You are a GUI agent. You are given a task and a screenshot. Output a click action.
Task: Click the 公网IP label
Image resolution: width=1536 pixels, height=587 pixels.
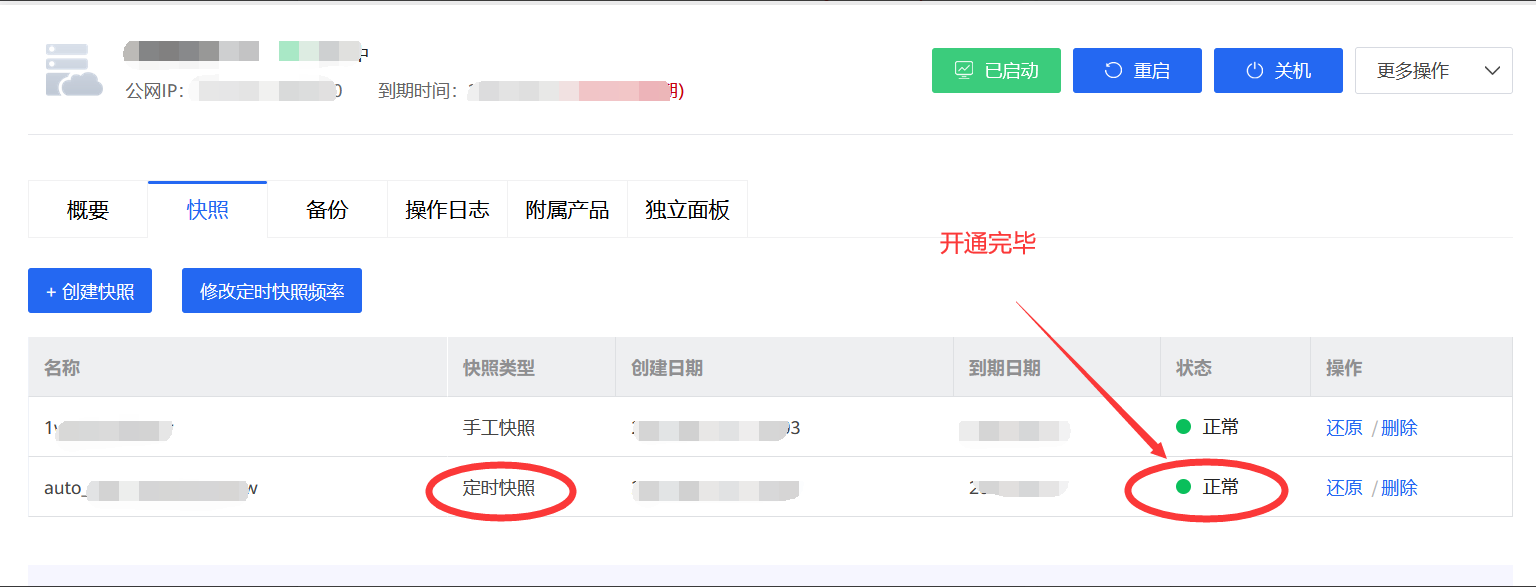[155, 91]
